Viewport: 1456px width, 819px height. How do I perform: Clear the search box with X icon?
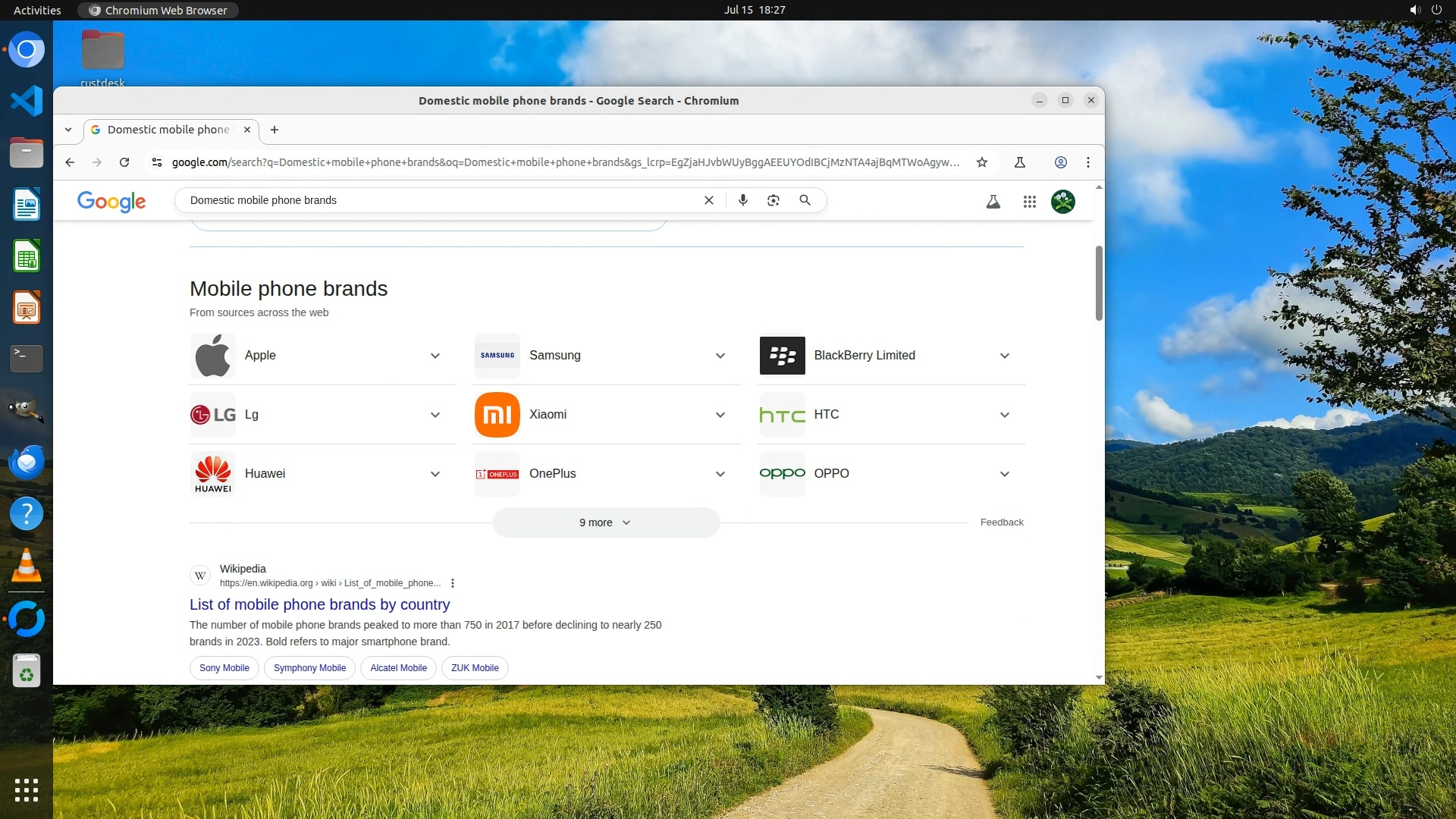pos(708,200)
